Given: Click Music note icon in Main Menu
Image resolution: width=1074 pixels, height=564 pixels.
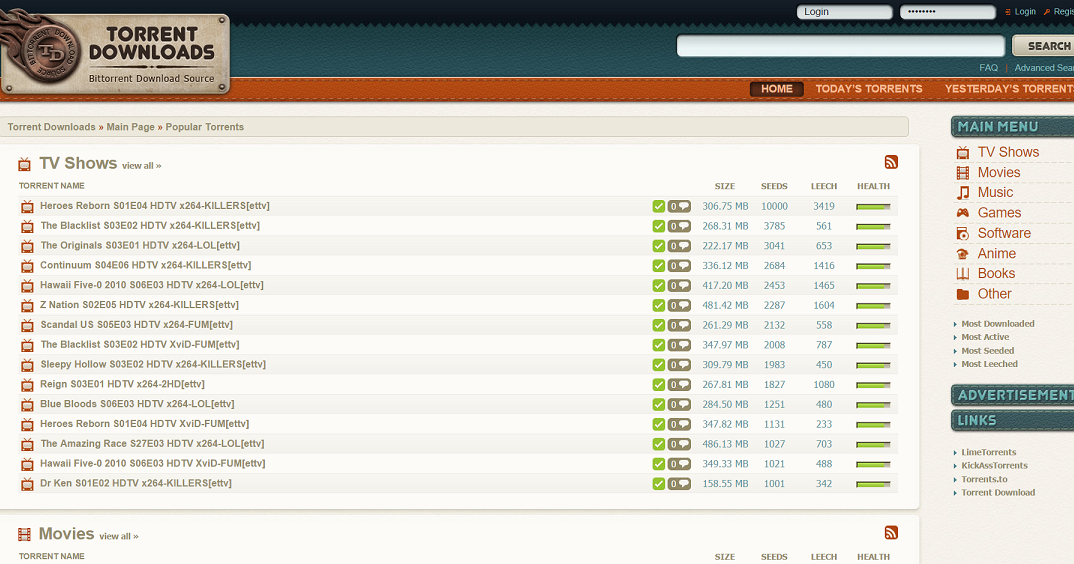Looking at the screenshot, I should click(962, 193).
